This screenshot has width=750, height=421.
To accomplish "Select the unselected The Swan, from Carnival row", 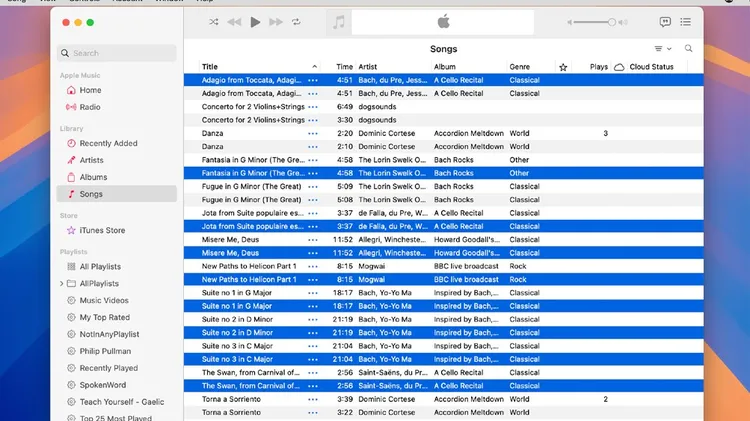I will [443, 373].
